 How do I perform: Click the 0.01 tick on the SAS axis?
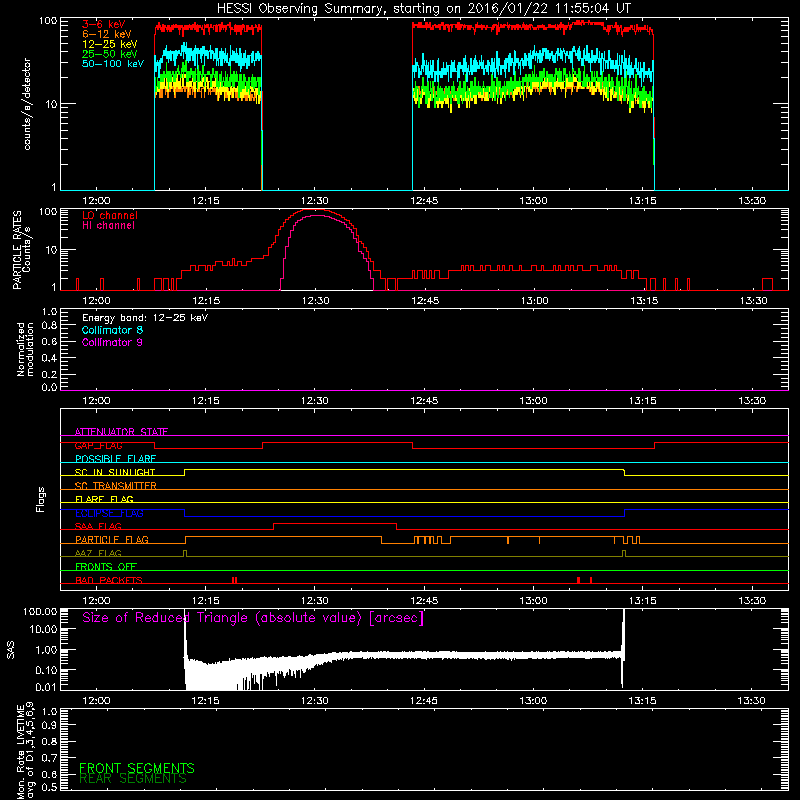click(x=46, y=687)
